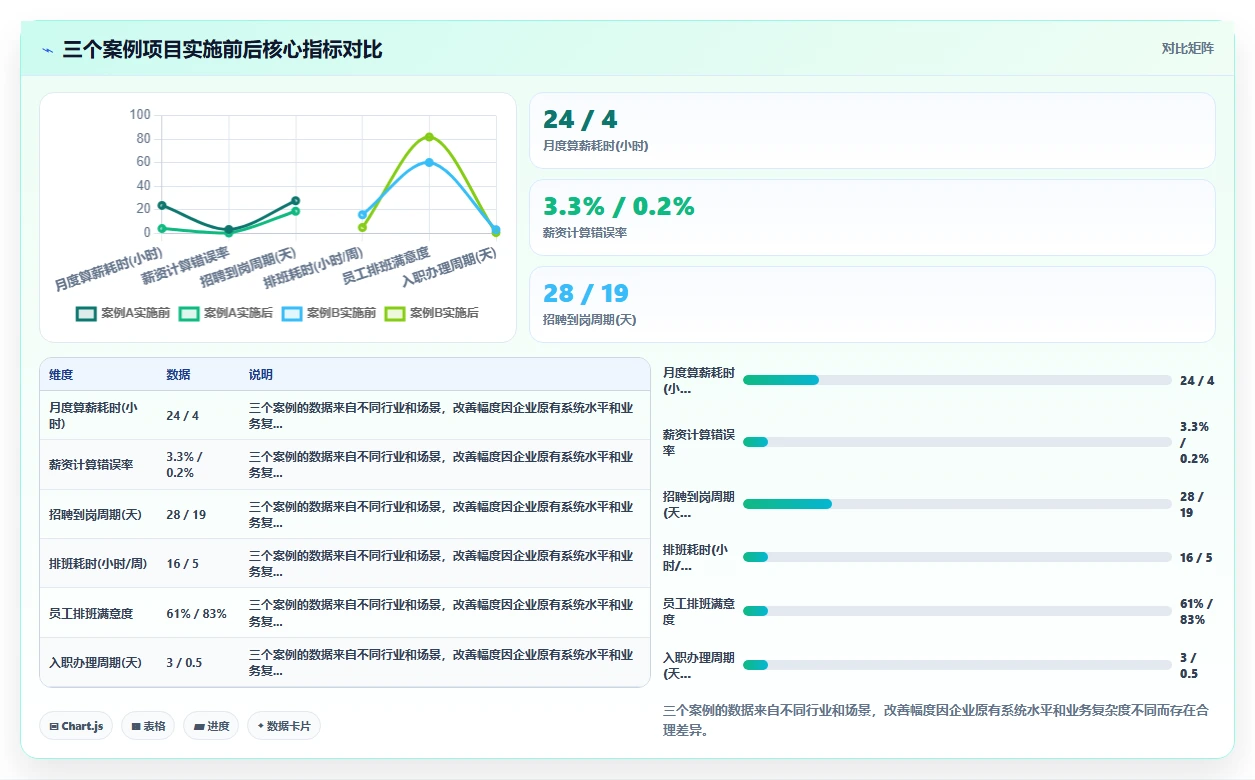Click the peak point at 员工排班满意度
The image size is (1255, 780).
point(429,137)
